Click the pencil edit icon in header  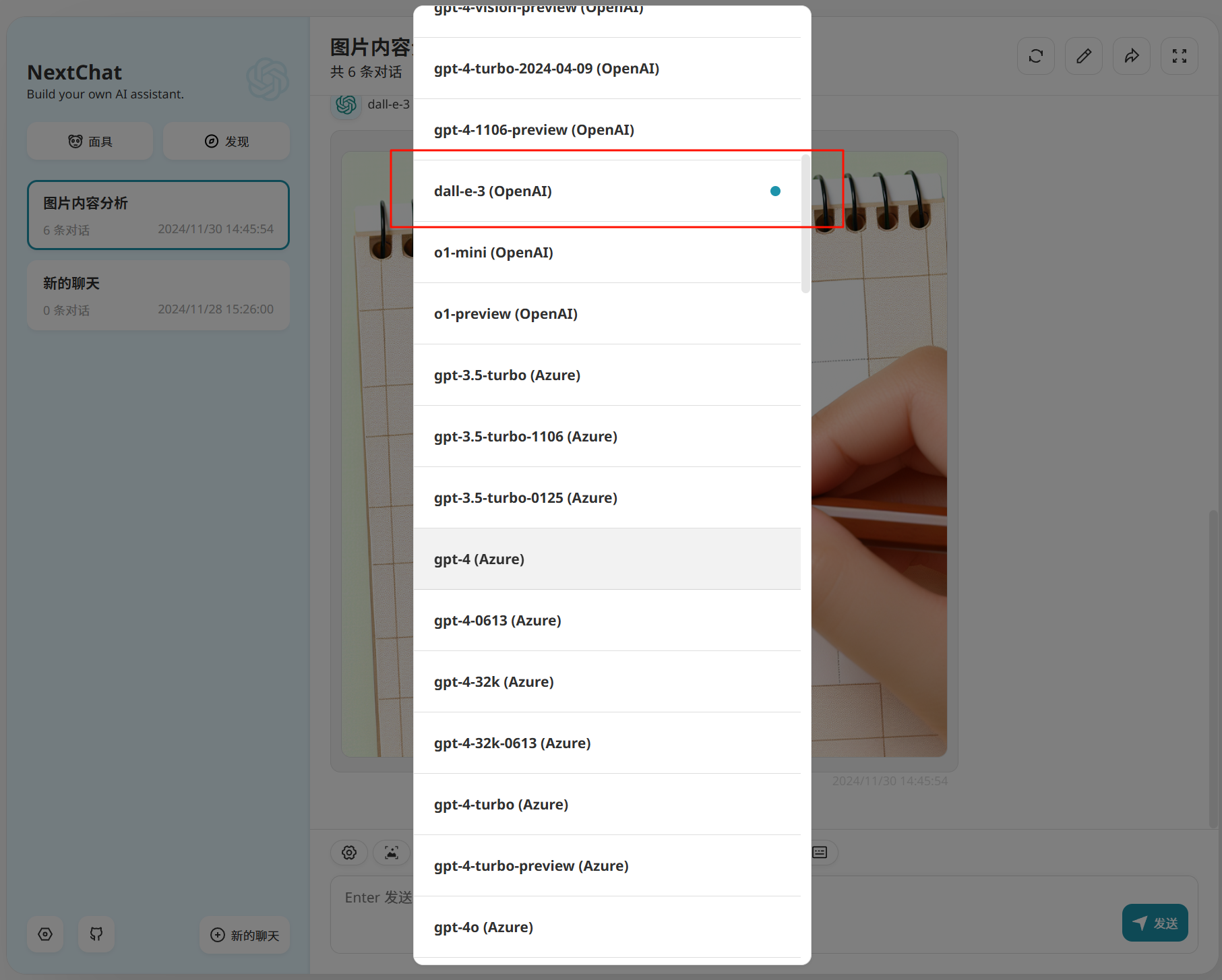tap(1084, 56)
